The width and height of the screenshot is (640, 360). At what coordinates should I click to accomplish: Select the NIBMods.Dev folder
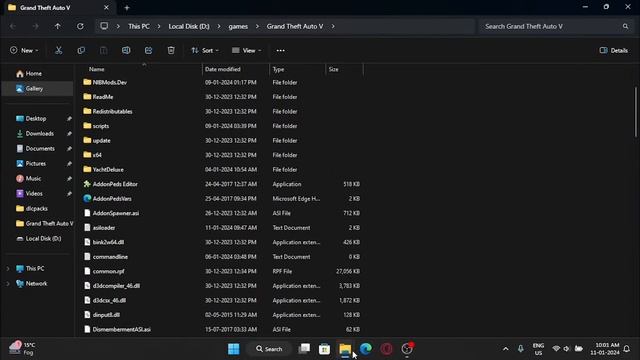110,82
